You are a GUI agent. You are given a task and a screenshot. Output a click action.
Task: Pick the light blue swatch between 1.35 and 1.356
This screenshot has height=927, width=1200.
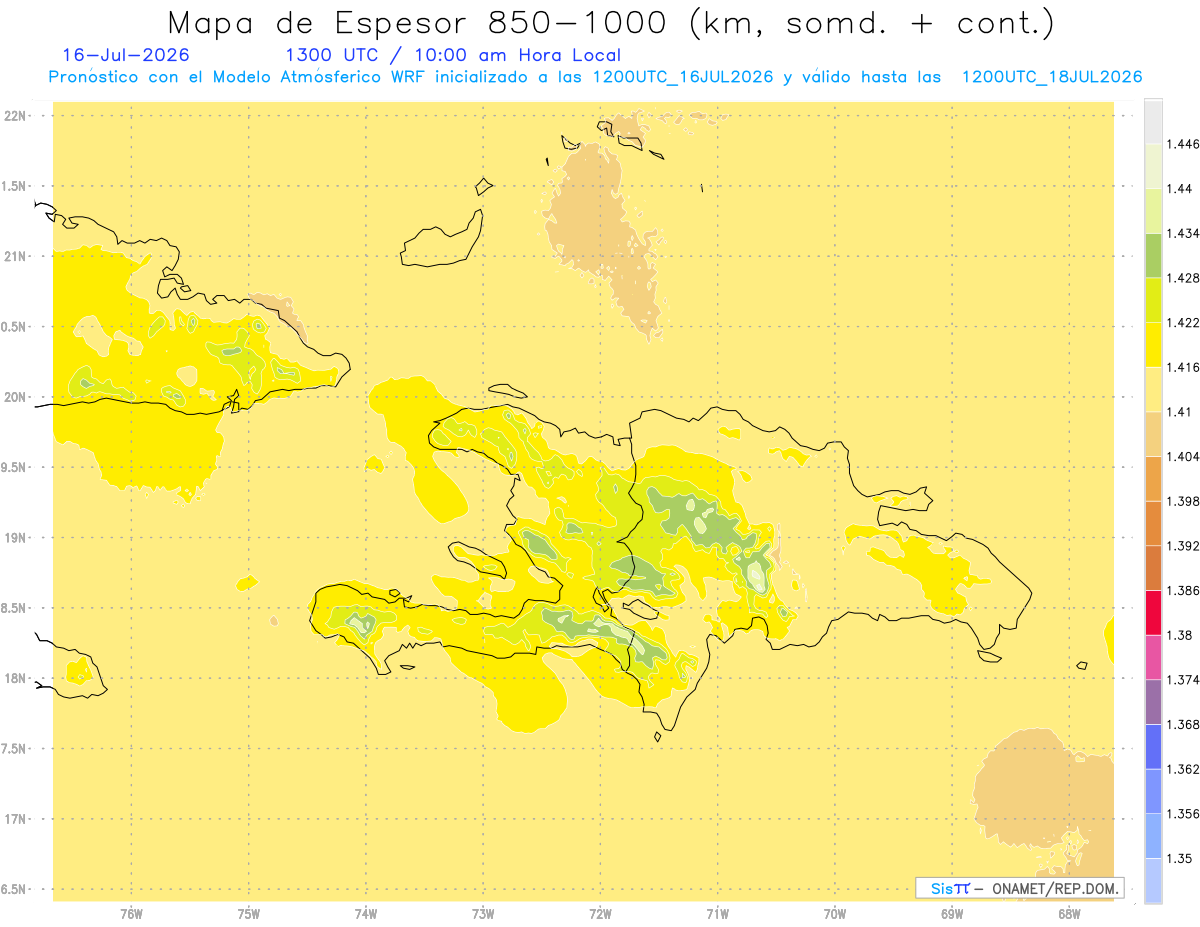pos(1153,836)
